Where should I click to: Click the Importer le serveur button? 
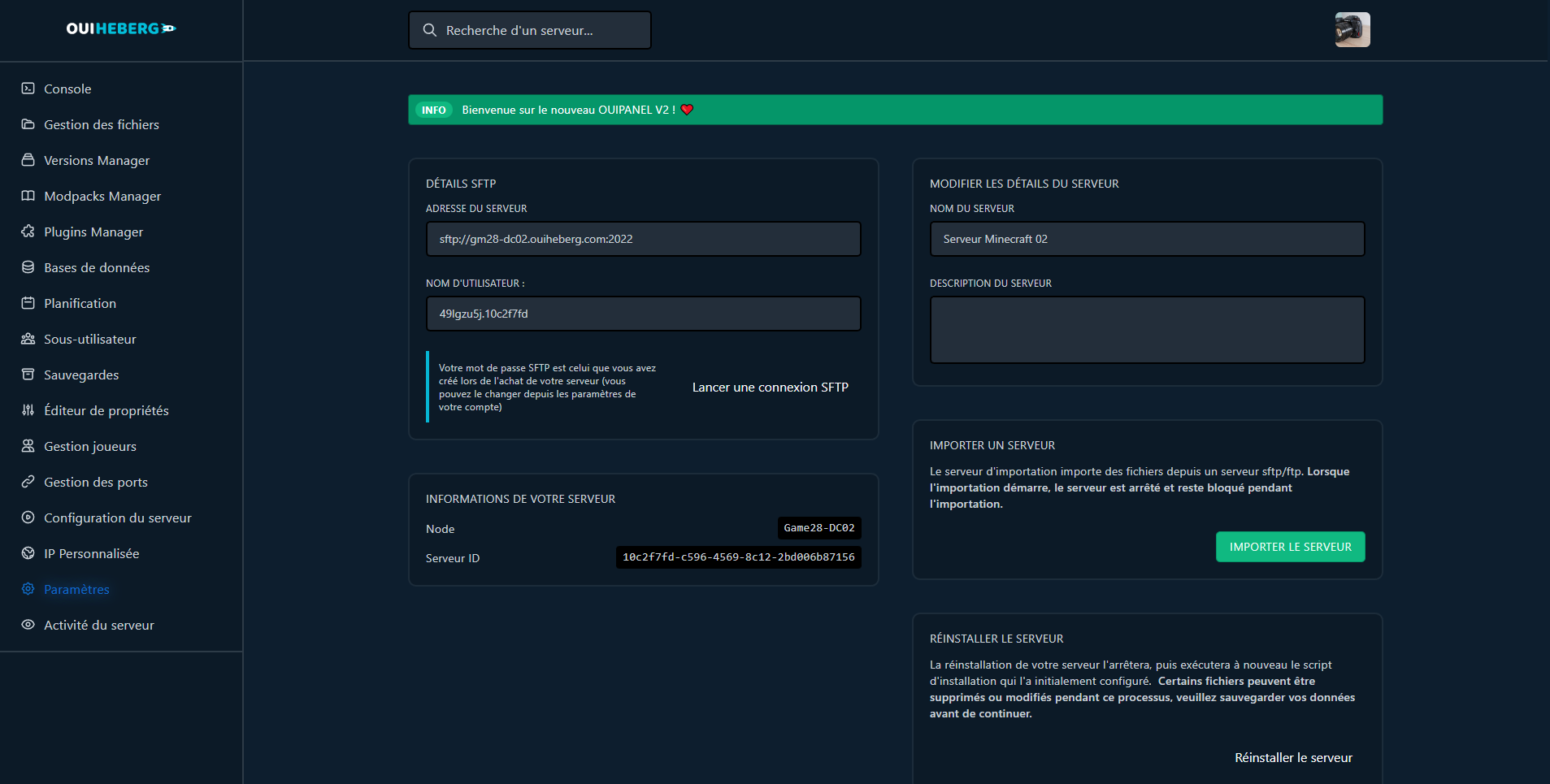click(1290, 547)
